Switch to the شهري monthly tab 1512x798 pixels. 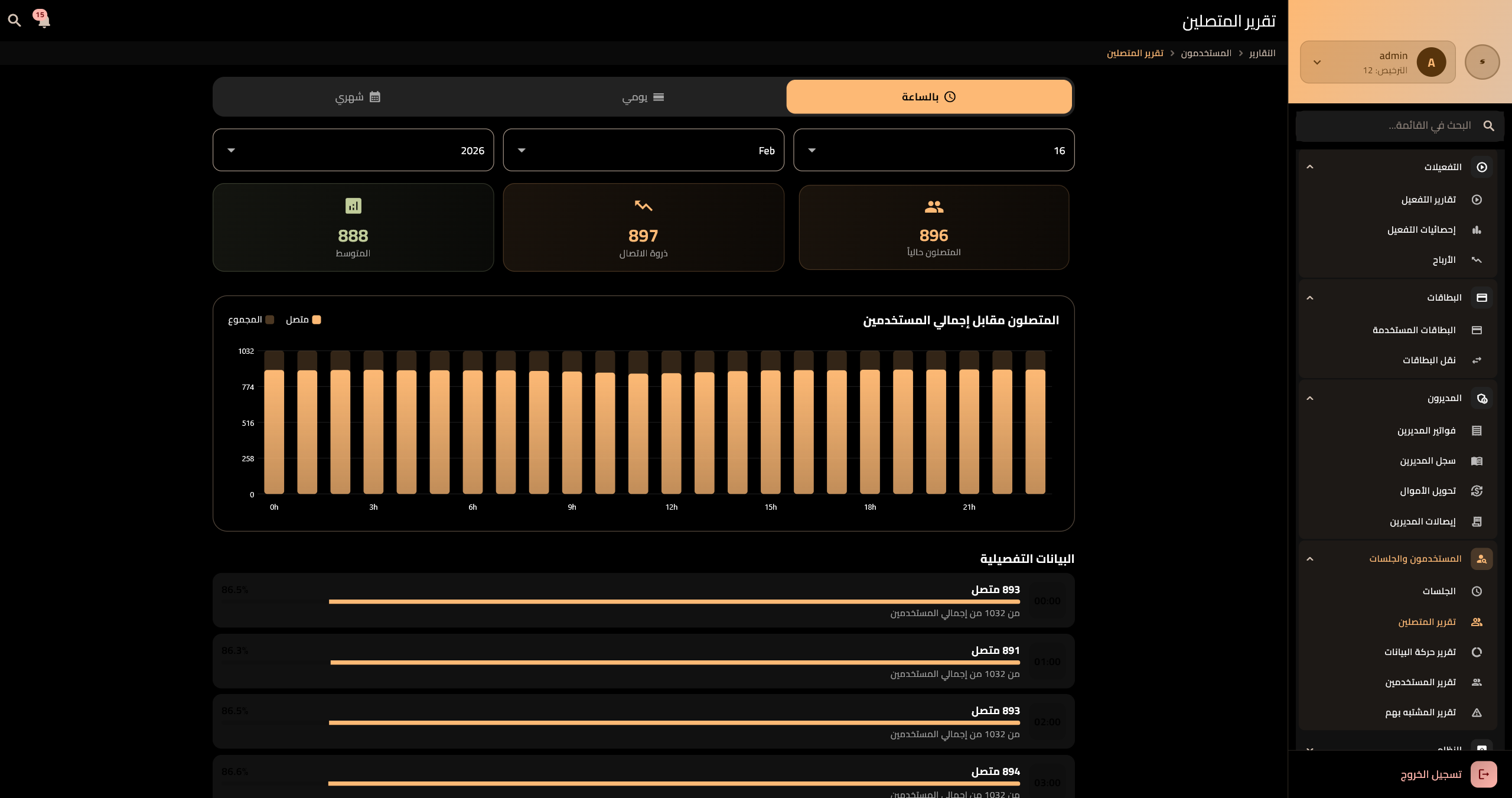[357, 97]
